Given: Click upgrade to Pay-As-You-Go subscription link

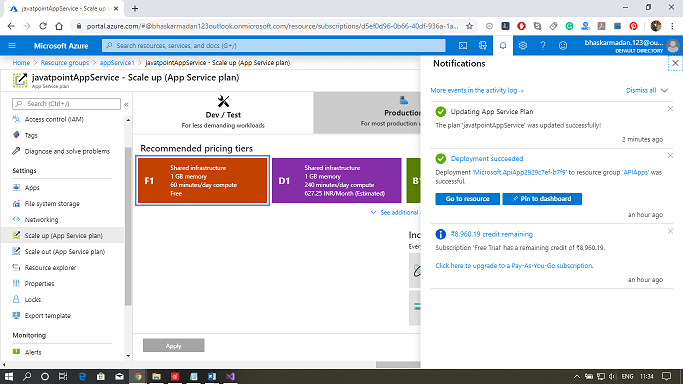Looking at the screenshot, I should coord(514,266).
